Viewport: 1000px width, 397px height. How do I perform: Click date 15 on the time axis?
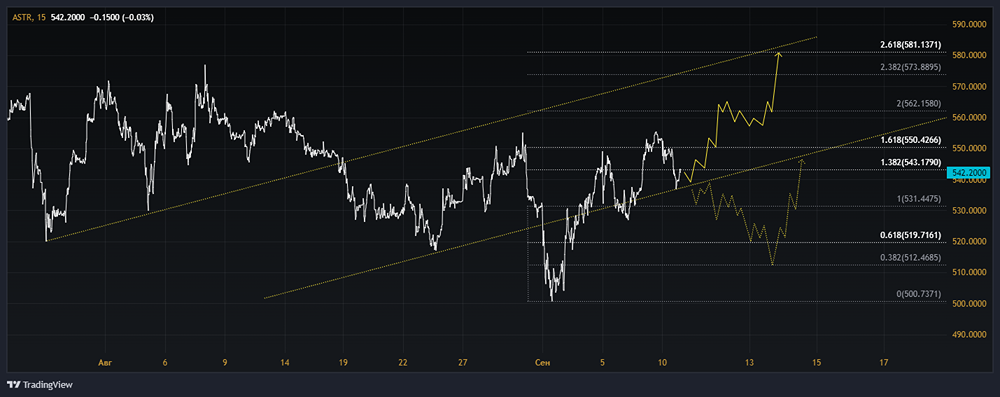pyautogui.click(x=816, y=363)
